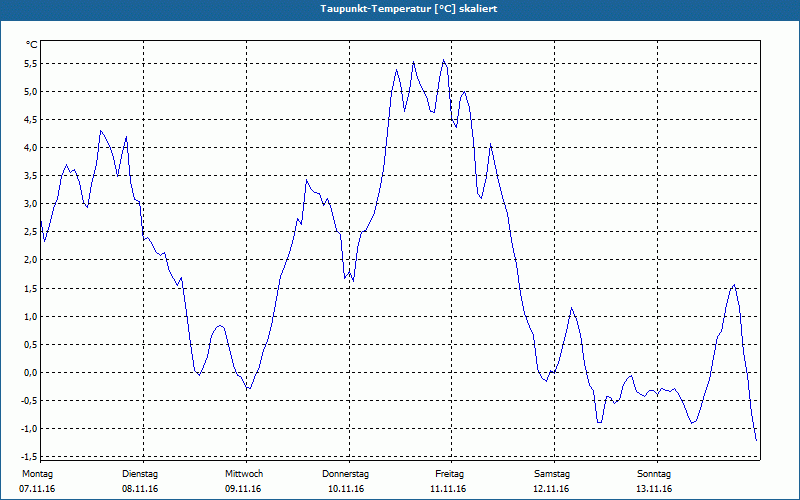Click the 12.11.16 date label

pos(551,489)
